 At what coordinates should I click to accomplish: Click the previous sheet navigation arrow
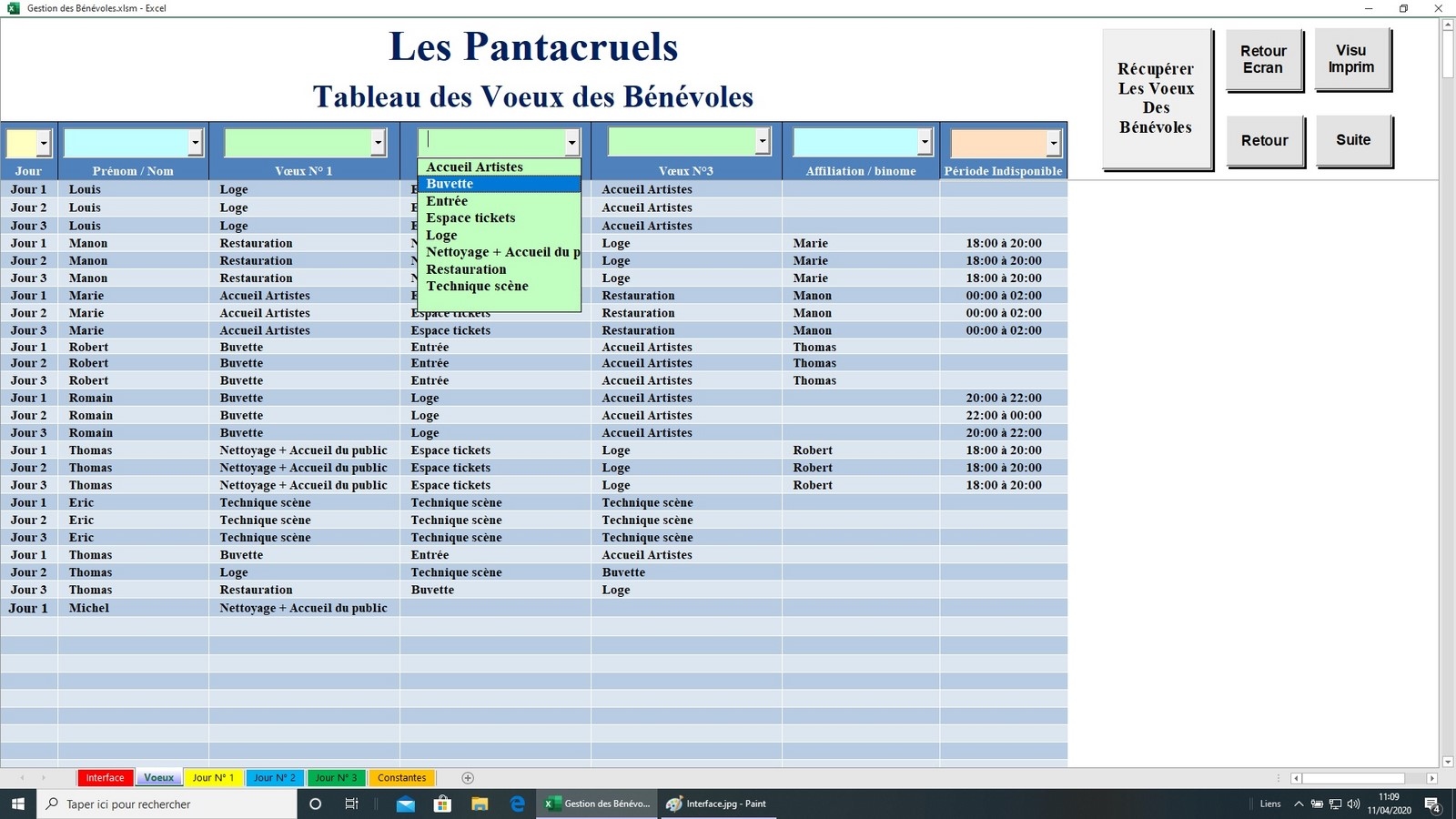(23, 778)
